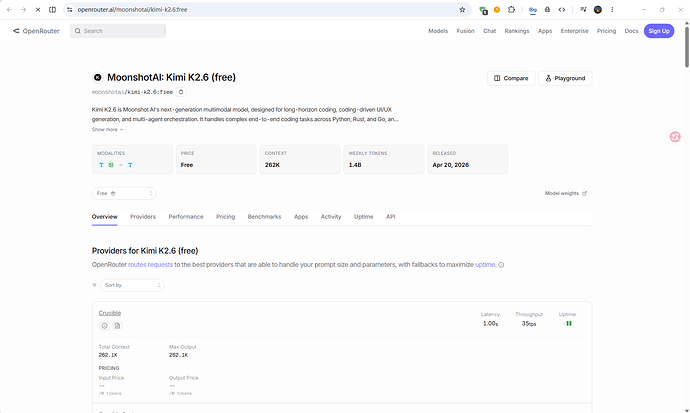690x413 pixels.
Task: Click the filter funnel icon near Sort by
Action: pyautogui.click(x=94, y=285)
